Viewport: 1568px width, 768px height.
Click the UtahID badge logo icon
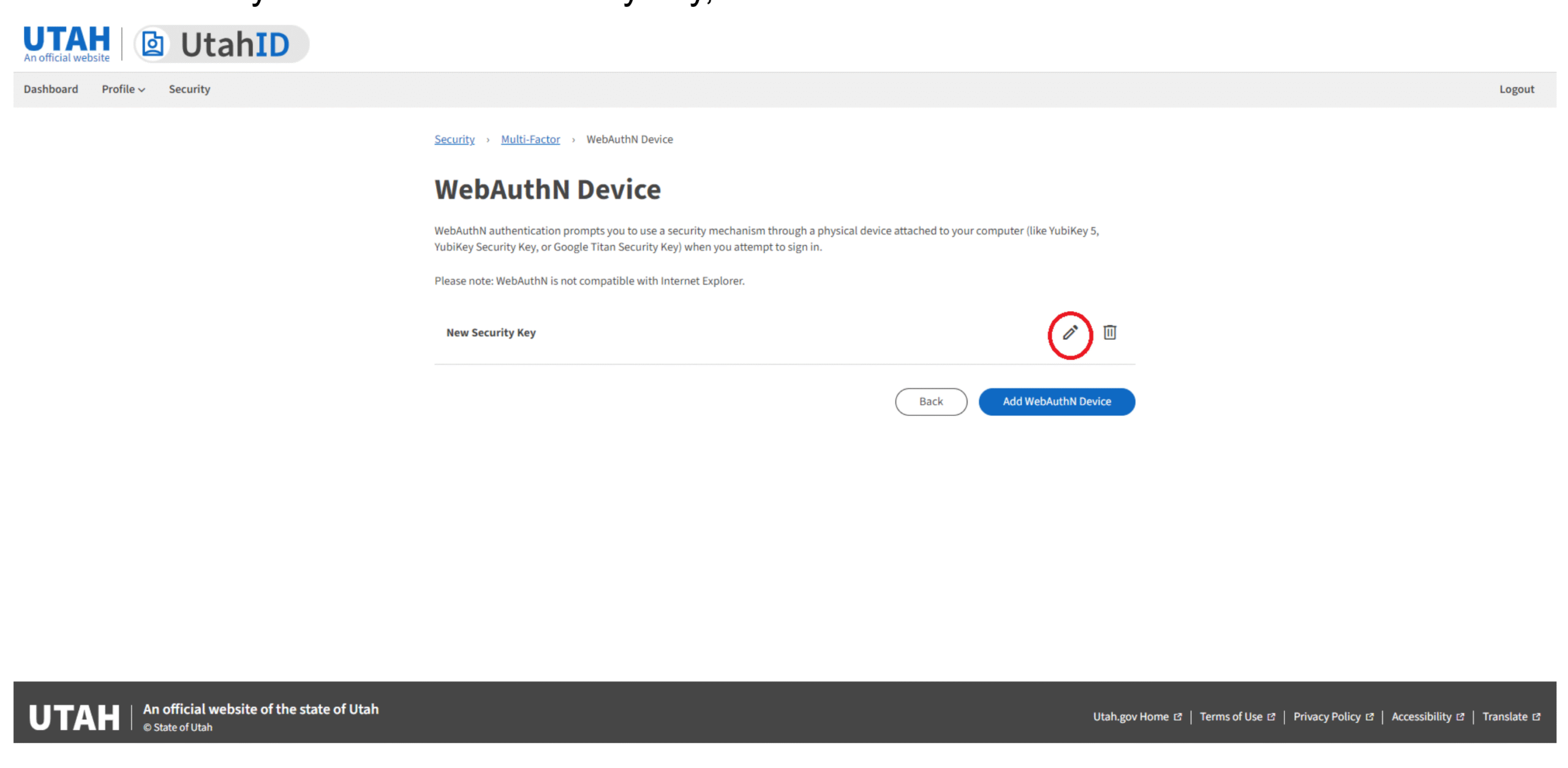coord(153,44)
